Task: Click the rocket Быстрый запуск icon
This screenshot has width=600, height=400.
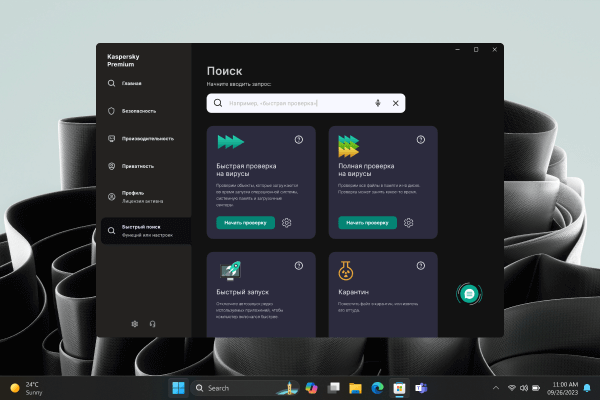Action: click(230, 271)
